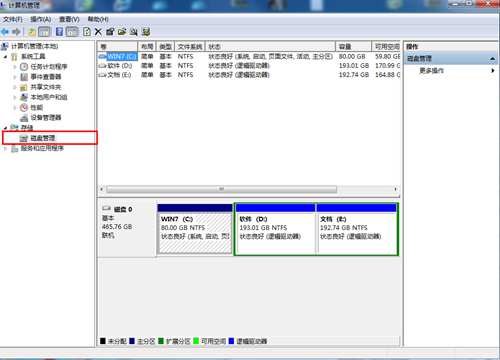500x360 pixels.
Task: Collapse the 系统工具 tree node arrow
Action: click(x=5, y=57)
